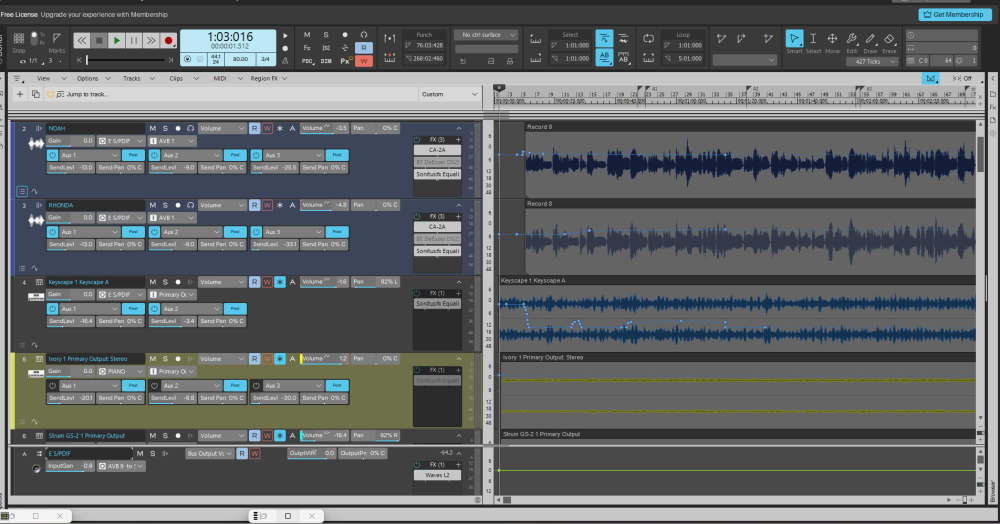Click the duplicate track icon
The height and width of the screenshot is (524, 1000).
coord(36,94)
